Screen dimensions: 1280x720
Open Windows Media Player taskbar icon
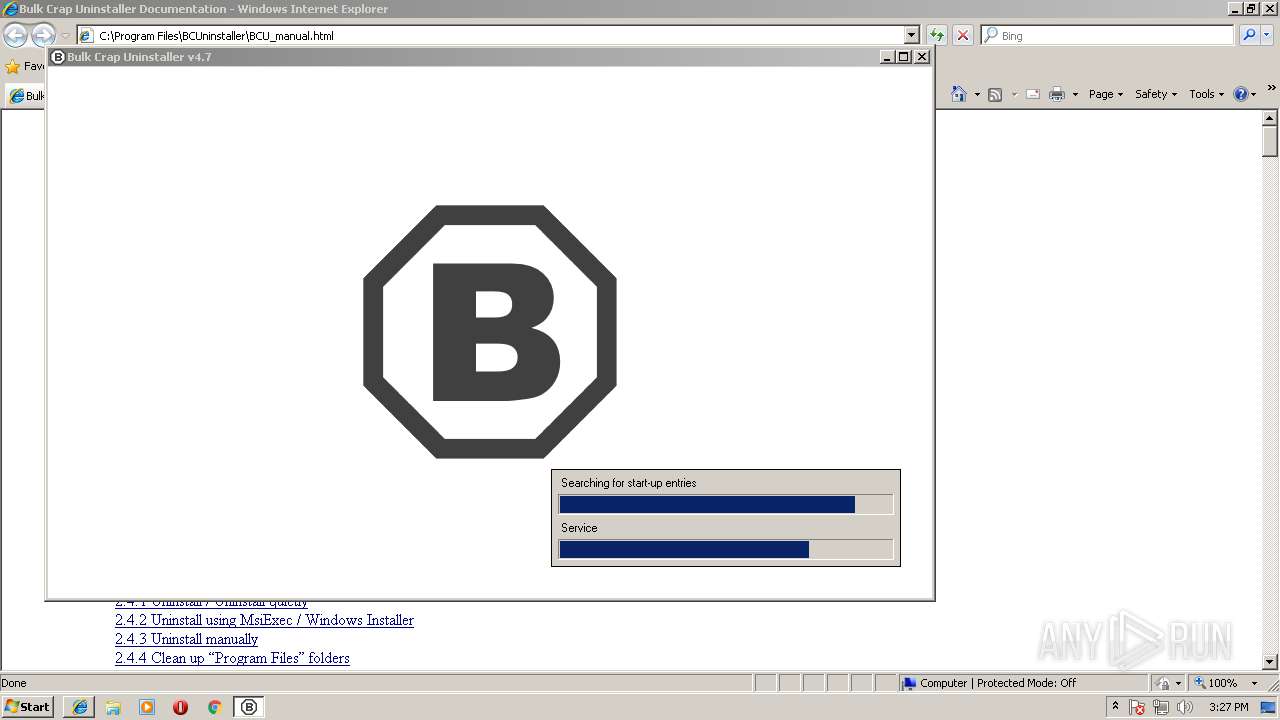tap(147, 707)
